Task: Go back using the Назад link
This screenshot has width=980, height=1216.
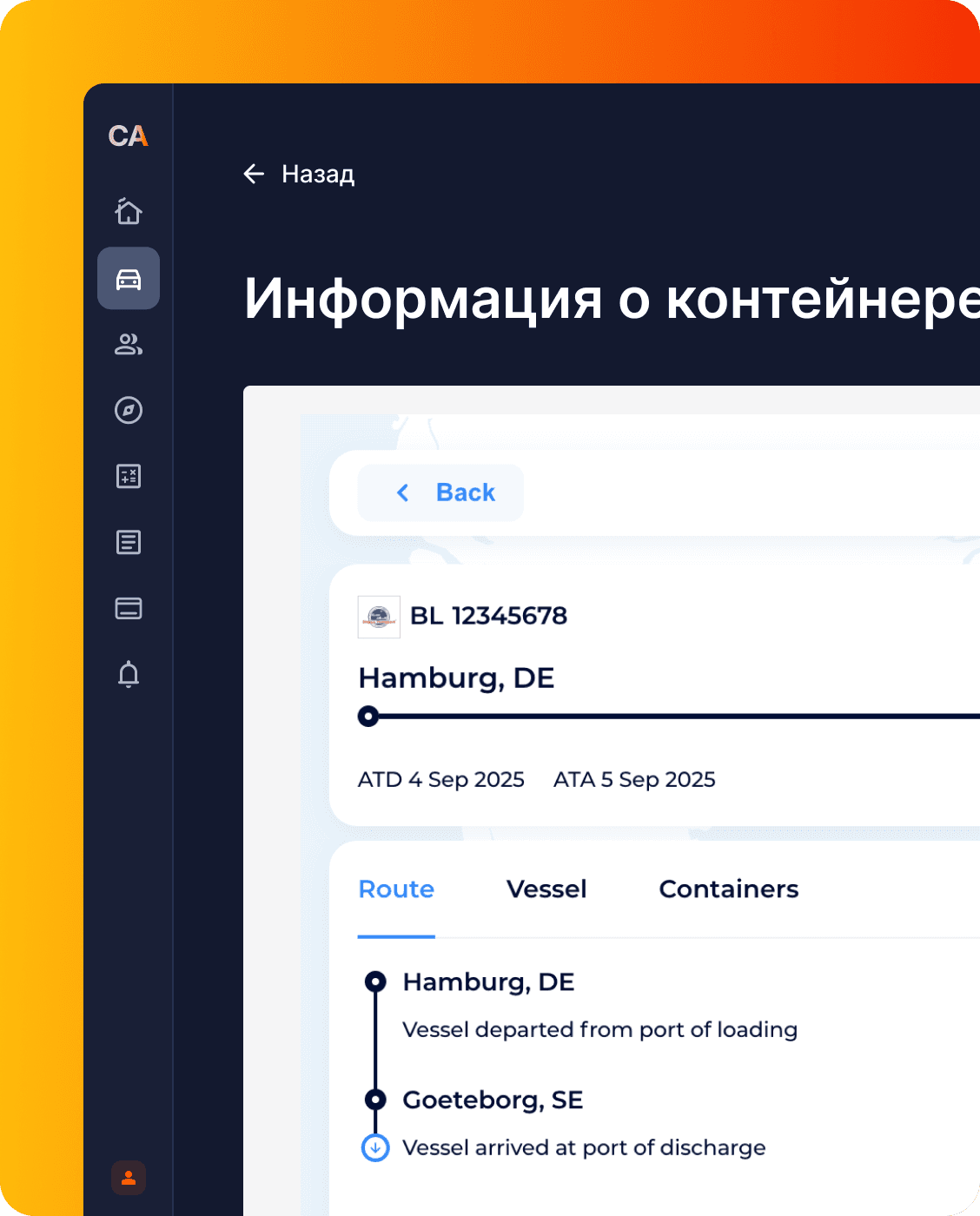Action: (x=299, y=174)
